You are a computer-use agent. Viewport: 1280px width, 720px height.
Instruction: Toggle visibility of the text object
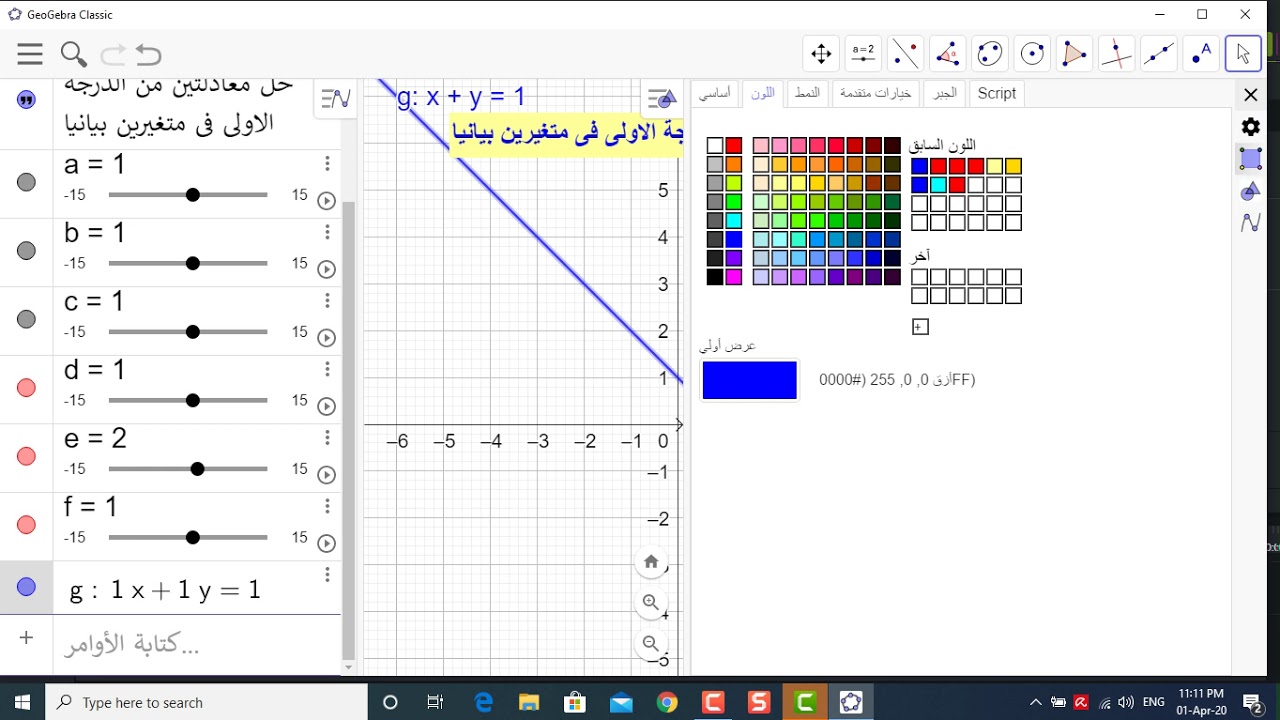coord(27,100)
